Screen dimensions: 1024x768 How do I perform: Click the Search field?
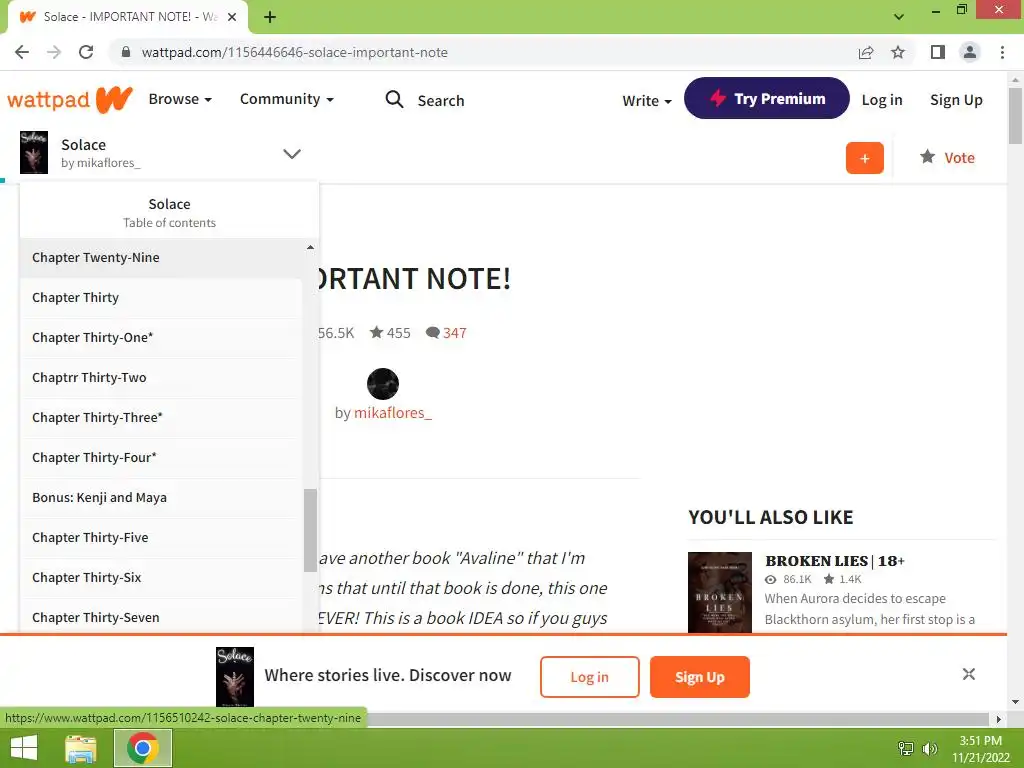[x=441, y=101]
